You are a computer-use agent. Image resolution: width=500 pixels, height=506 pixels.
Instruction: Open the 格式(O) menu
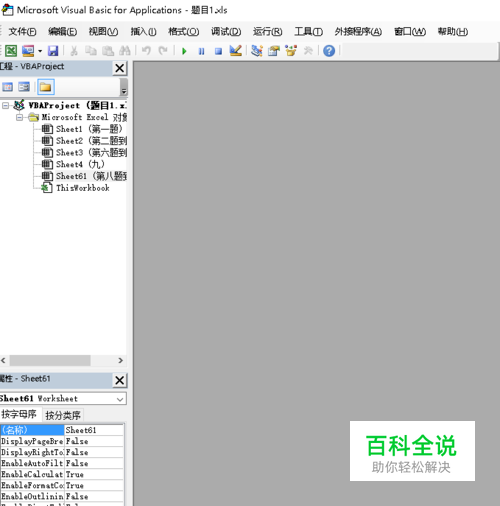pos(184,32)
